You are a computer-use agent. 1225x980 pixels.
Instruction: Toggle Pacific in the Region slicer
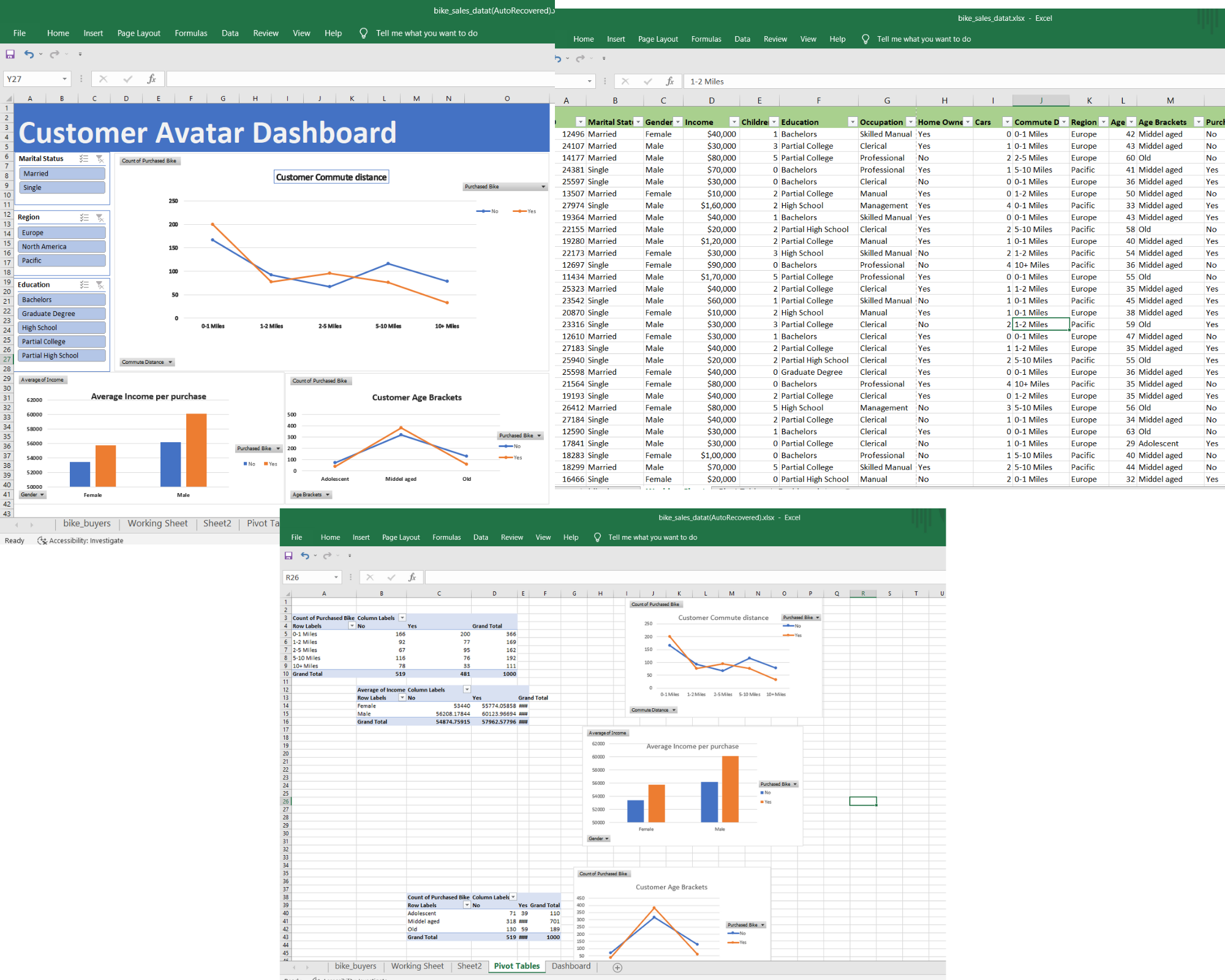coord(61,260)
